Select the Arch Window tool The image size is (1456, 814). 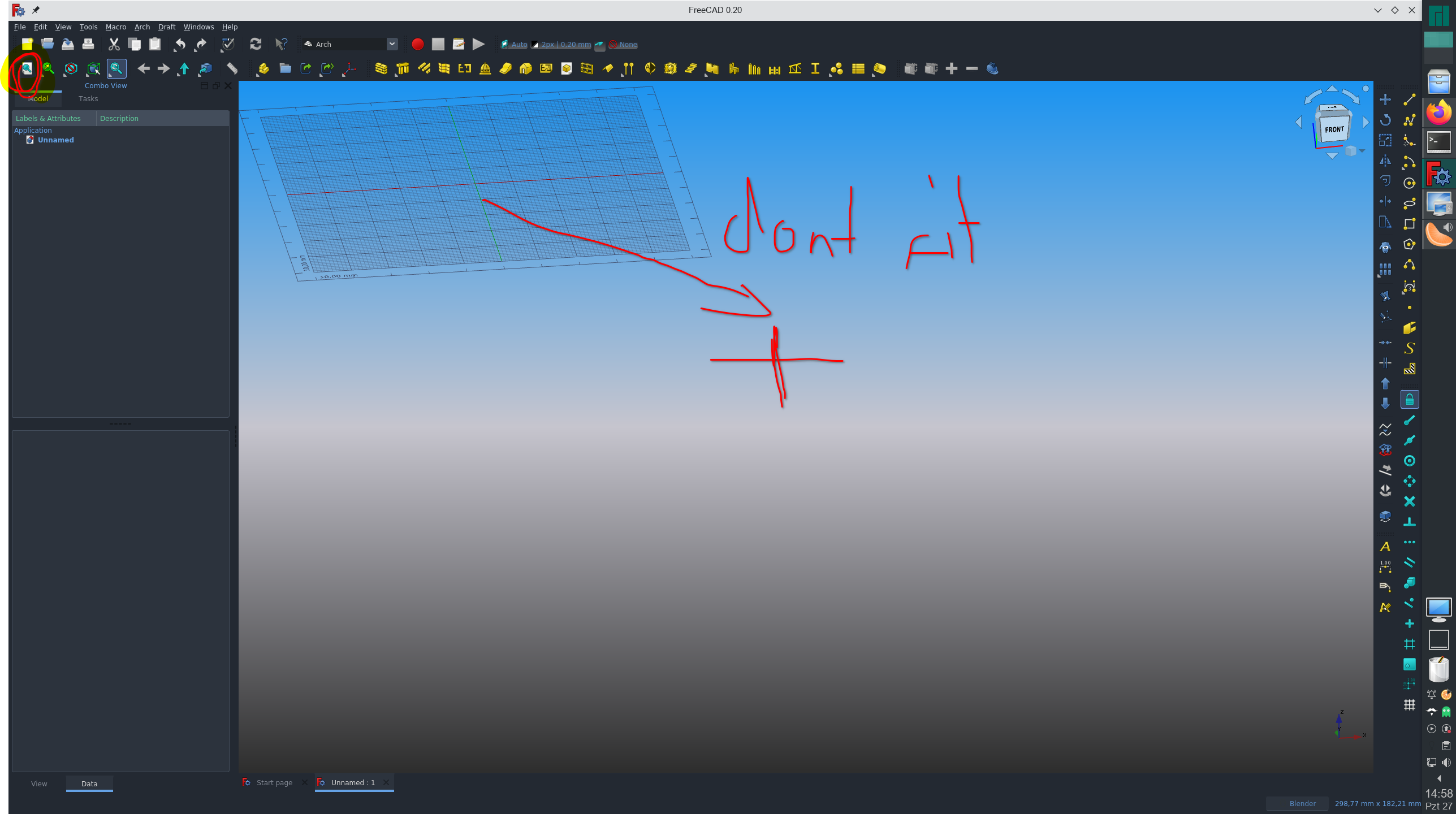coord(587,68)
